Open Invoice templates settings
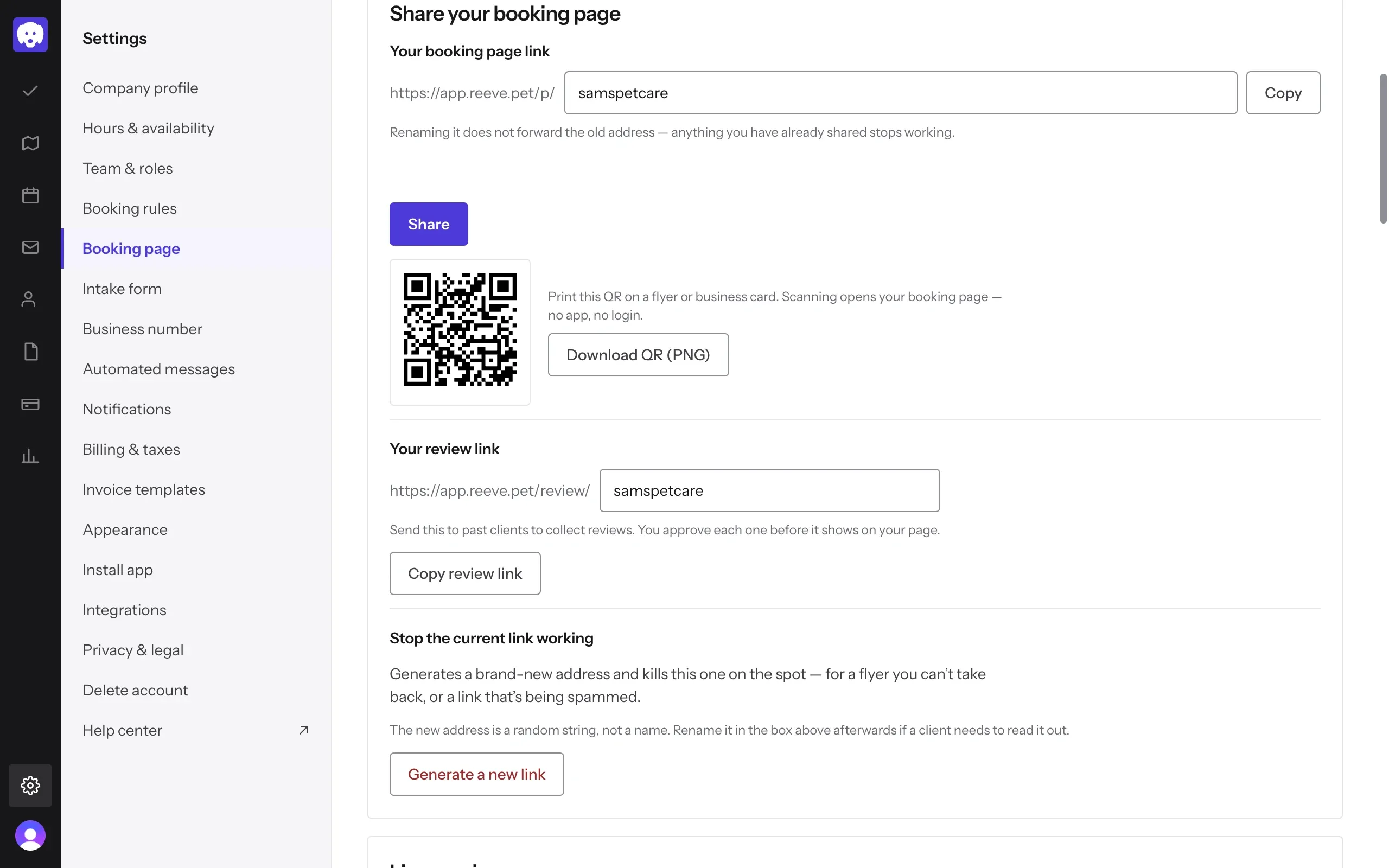 pos(196,490)
